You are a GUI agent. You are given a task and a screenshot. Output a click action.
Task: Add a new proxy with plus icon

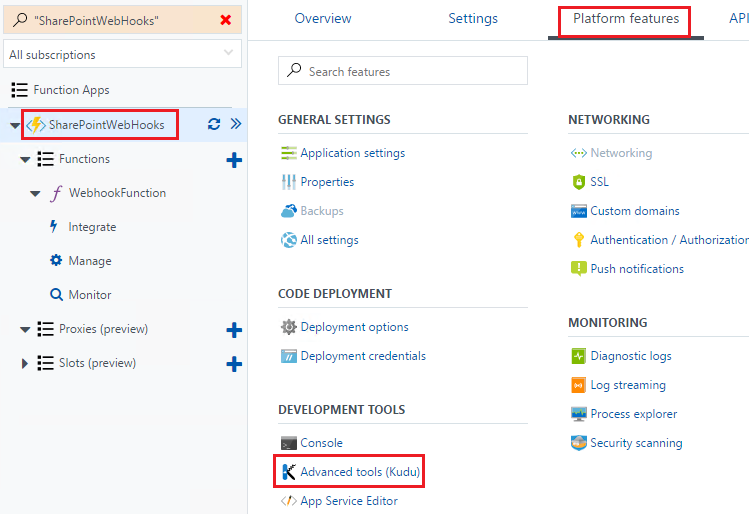(234, 330)
